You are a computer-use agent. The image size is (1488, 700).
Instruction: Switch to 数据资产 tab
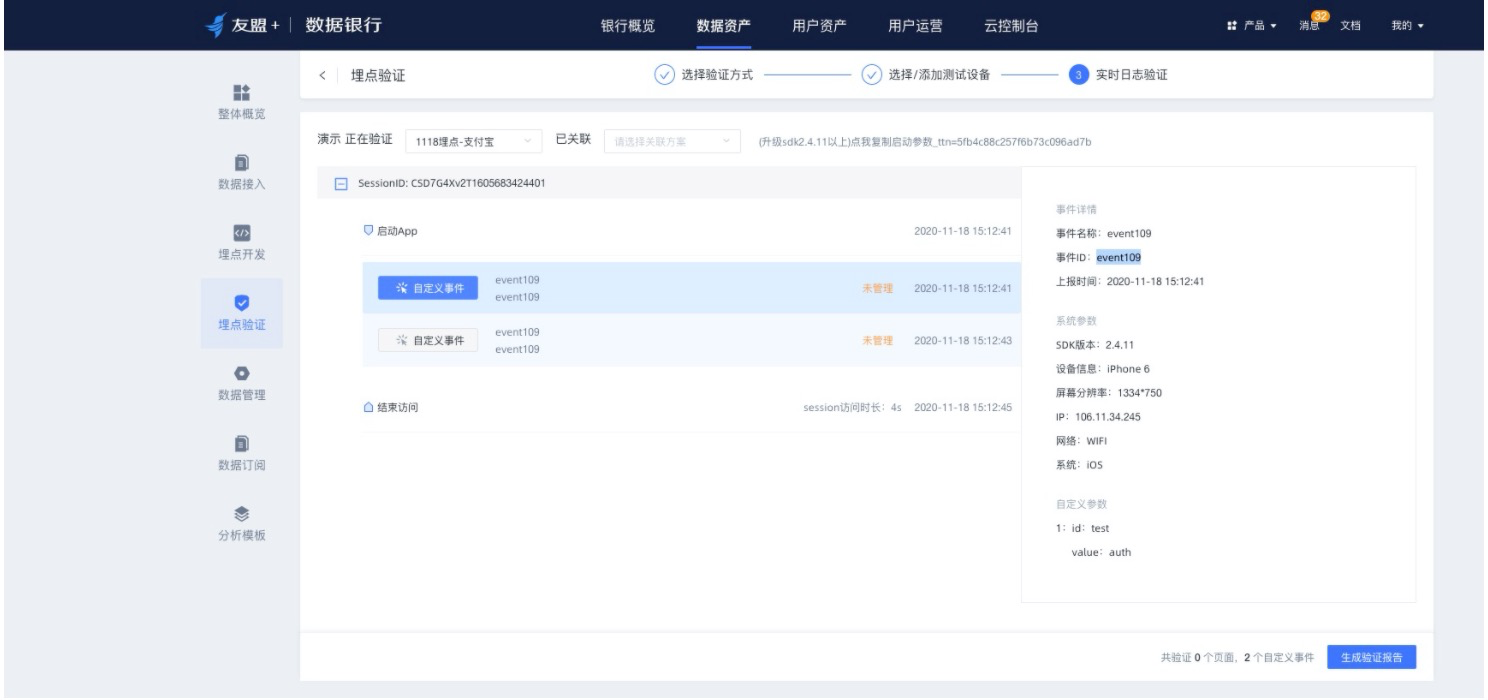point(724,26)
